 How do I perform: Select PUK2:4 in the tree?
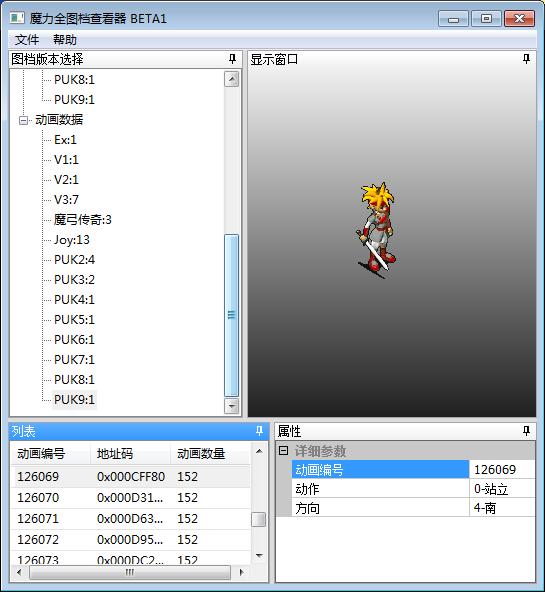74,260
